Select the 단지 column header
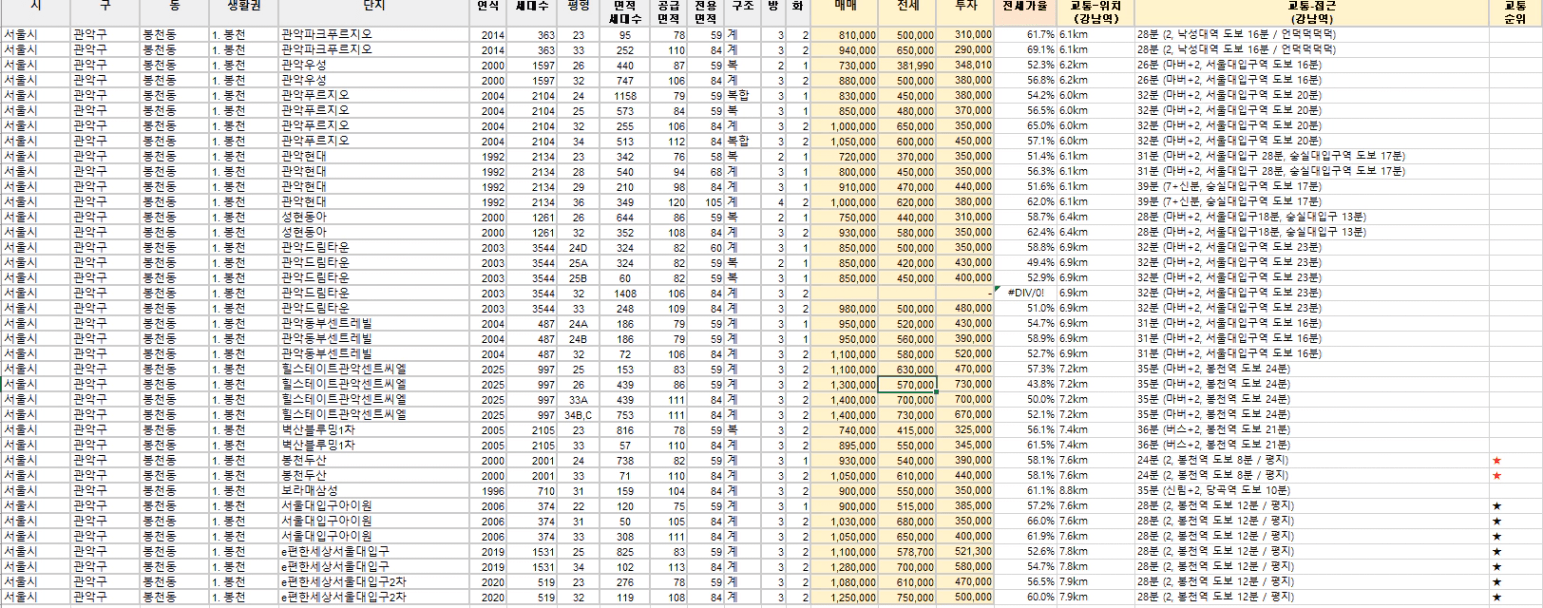The height and width of the screenshot is (608, 1543). pos(374,6)
